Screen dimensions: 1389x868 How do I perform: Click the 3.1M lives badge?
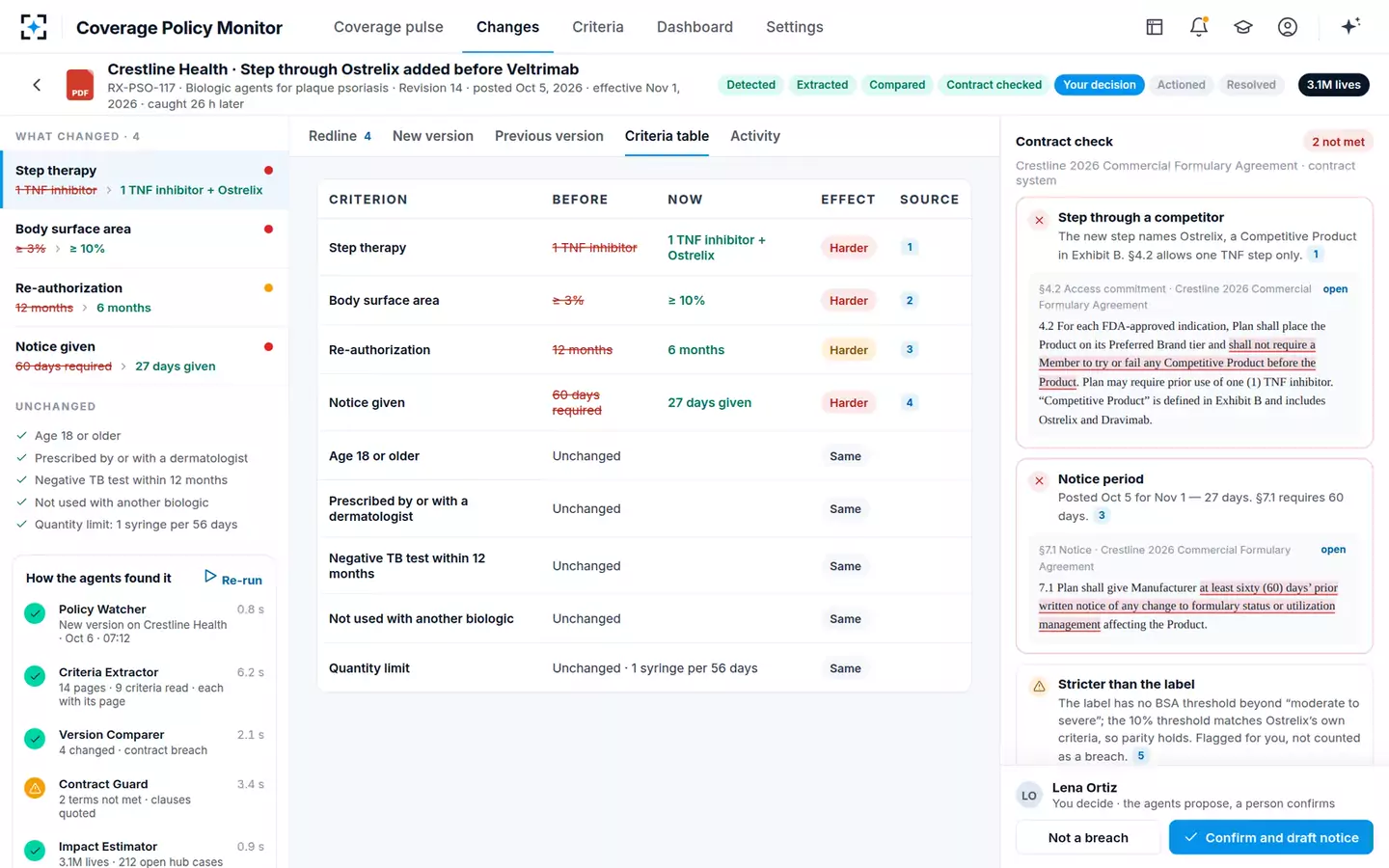(x=1334, y=85)
